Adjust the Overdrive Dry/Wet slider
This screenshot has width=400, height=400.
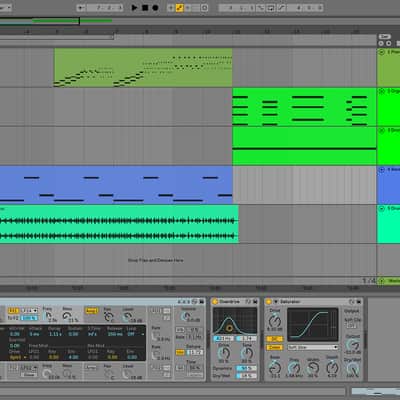(x=246, y=376)
